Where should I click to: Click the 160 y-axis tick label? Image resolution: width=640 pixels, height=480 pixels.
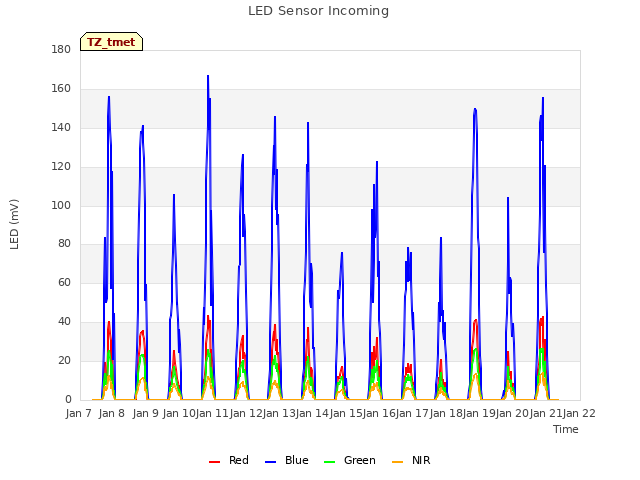tap(61, 89)
